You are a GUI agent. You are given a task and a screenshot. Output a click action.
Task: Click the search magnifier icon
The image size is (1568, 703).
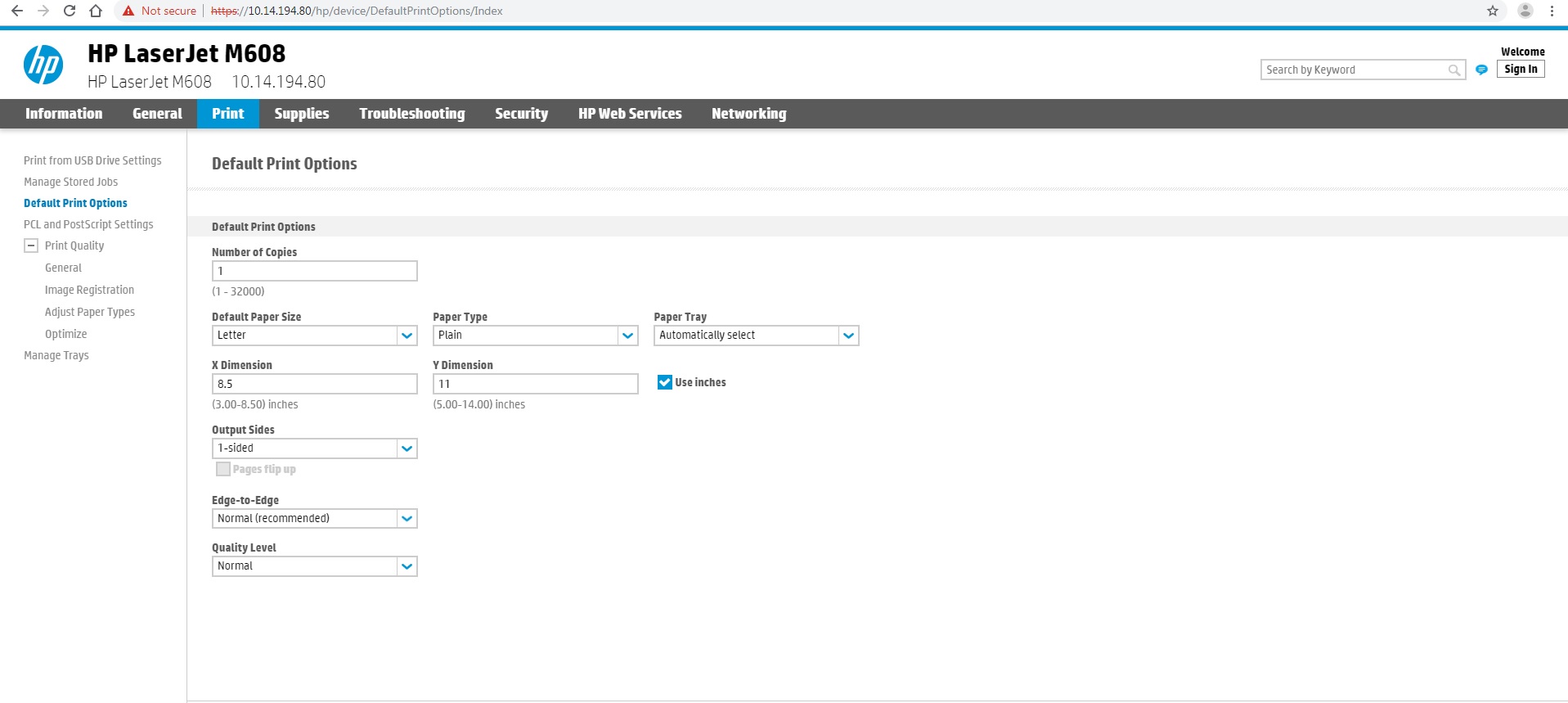click(x=1454, y=70)
